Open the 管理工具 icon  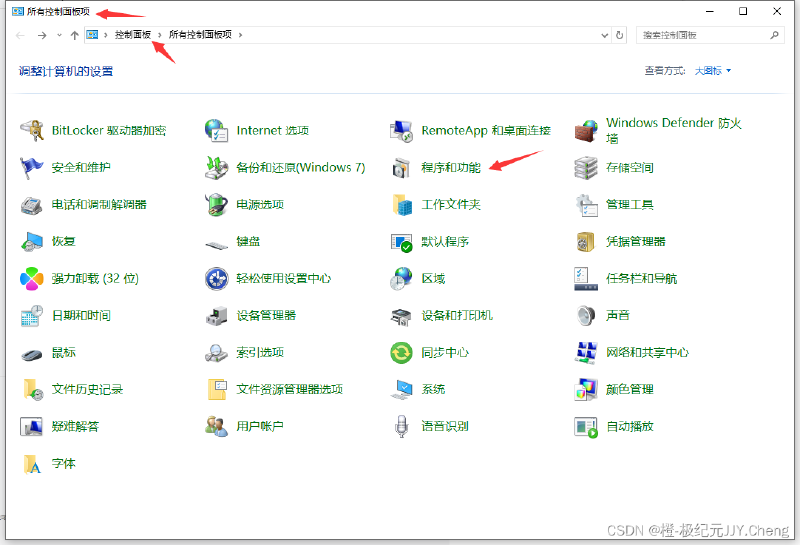tap(586, 205)
